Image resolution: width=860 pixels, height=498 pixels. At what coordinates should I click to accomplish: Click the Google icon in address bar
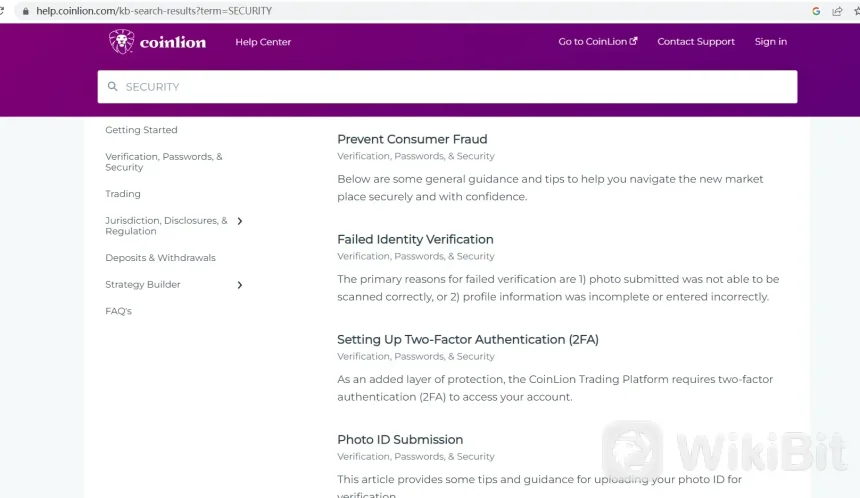pyautogui.click(x=816, y=11)
